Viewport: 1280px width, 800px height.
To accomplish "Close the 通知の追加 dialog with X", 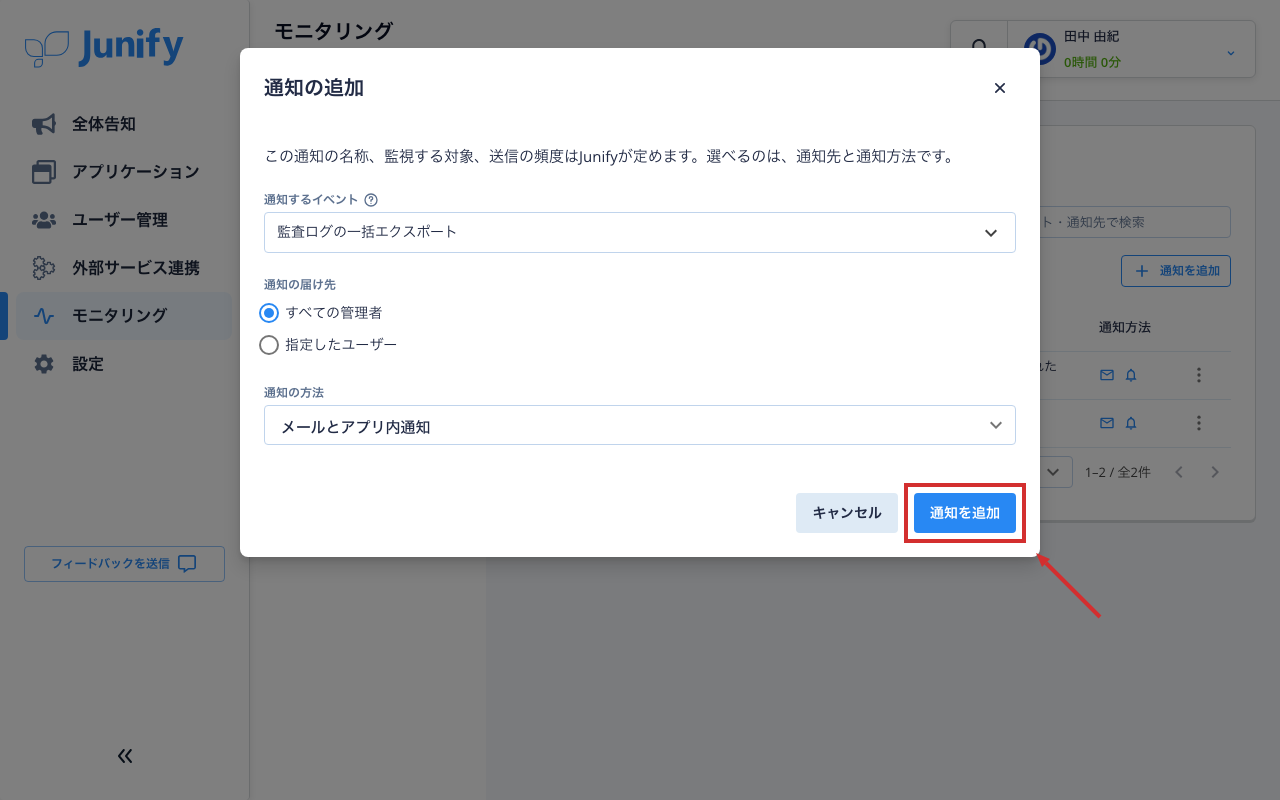I will 999,88.
